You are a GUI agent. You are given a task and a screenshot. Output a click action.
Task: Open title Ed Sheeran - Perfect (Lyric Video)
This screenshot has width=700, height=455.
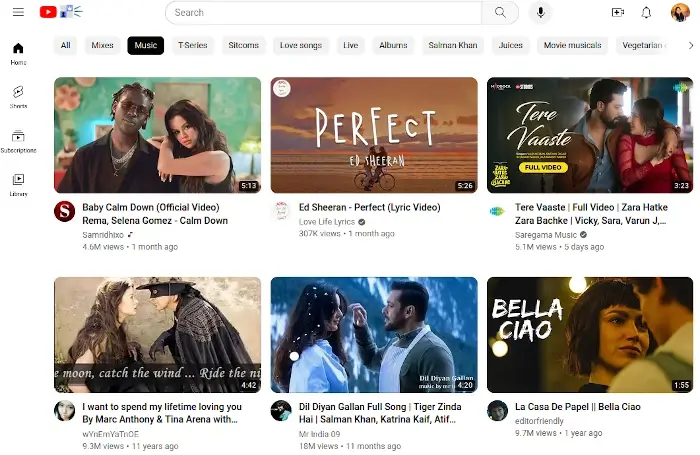(x=370, y=207)
